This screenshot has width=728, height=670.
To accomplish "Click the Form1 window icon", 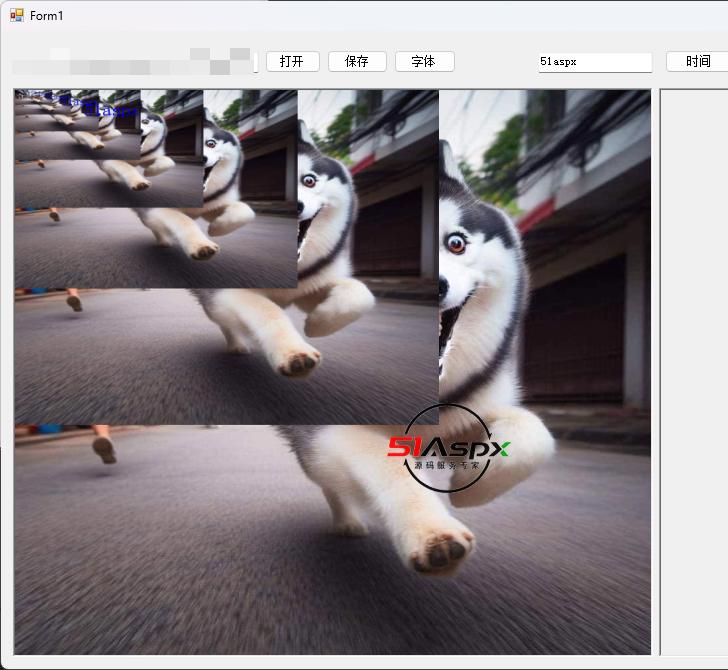I will (x=17, y=16).
